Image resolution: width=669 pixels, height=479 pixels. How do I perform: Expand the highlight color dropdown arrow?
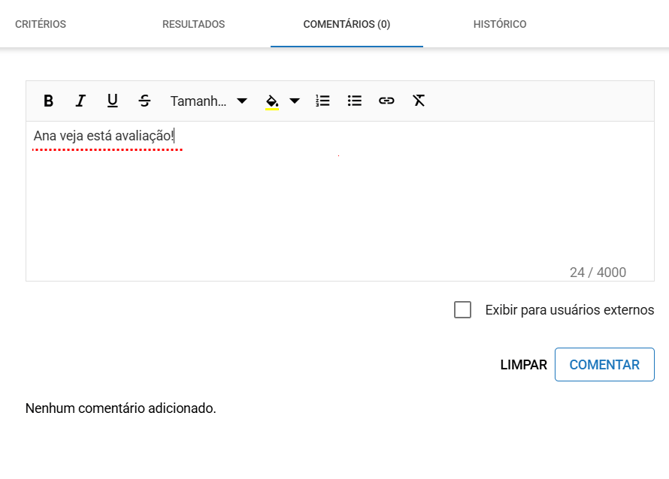coord(295,101)
